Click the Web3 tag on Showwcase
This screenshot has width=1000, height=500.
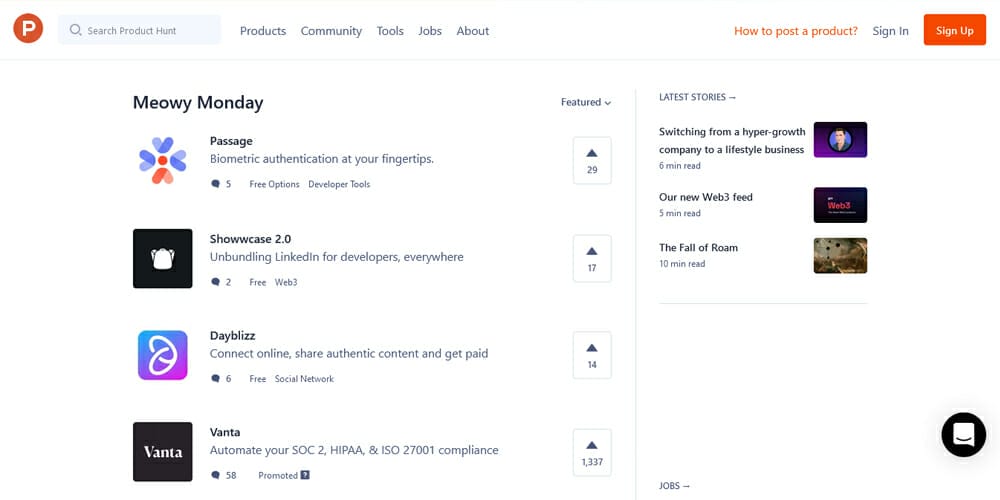click(x=286, y=282)
